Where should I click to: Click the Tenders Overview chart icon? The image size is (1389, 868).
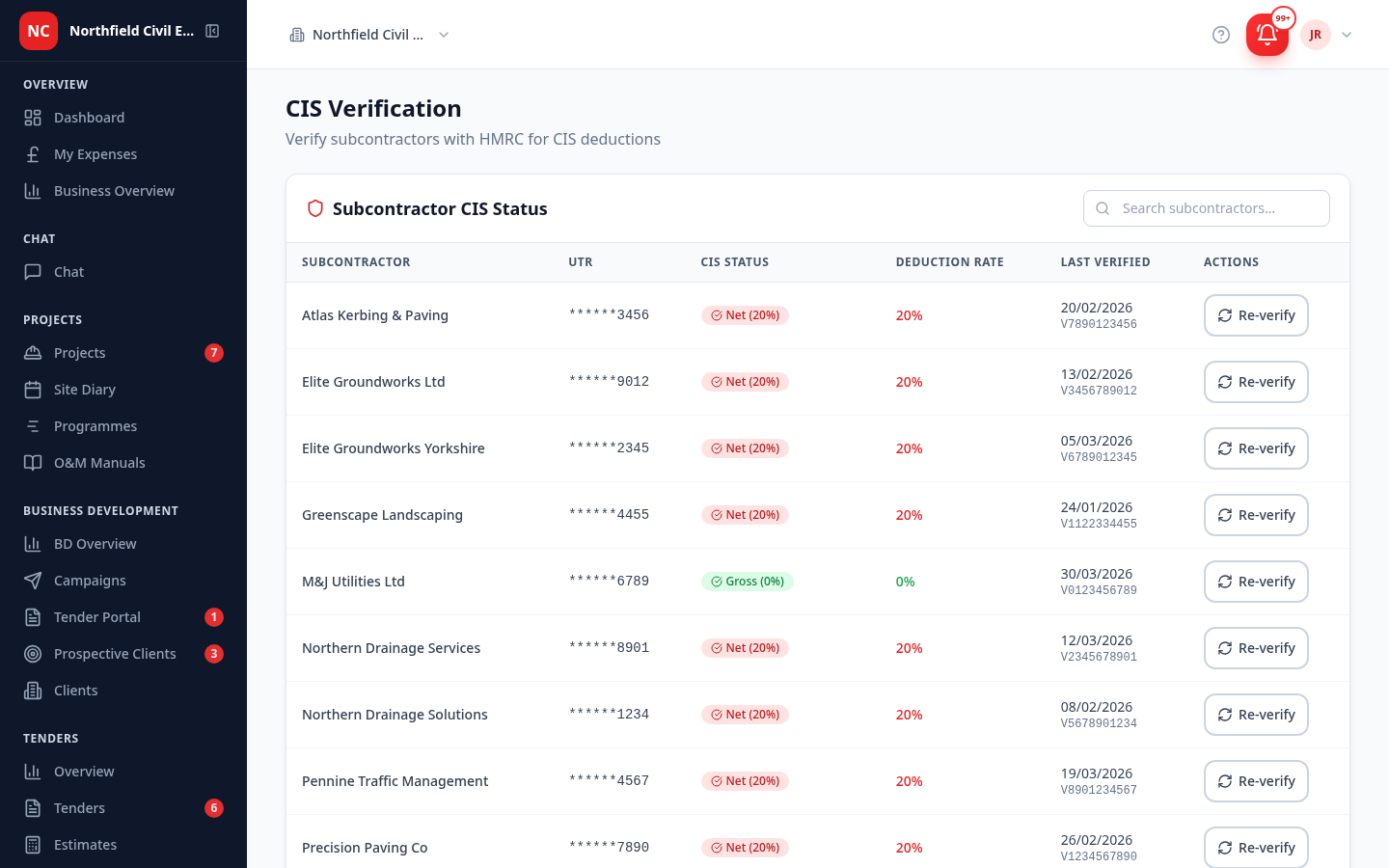(33, 772)
